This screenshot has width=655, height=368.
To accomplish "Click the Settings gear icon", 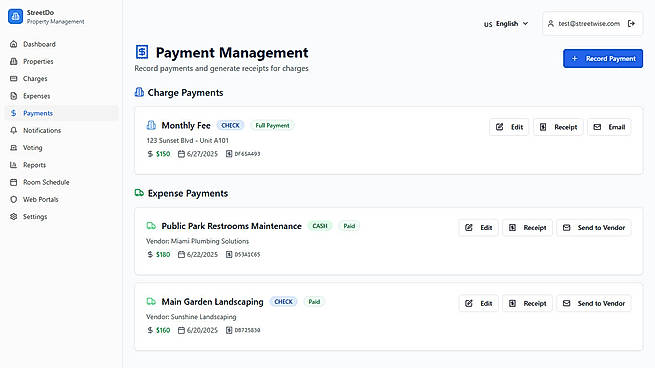I will 14,217.
